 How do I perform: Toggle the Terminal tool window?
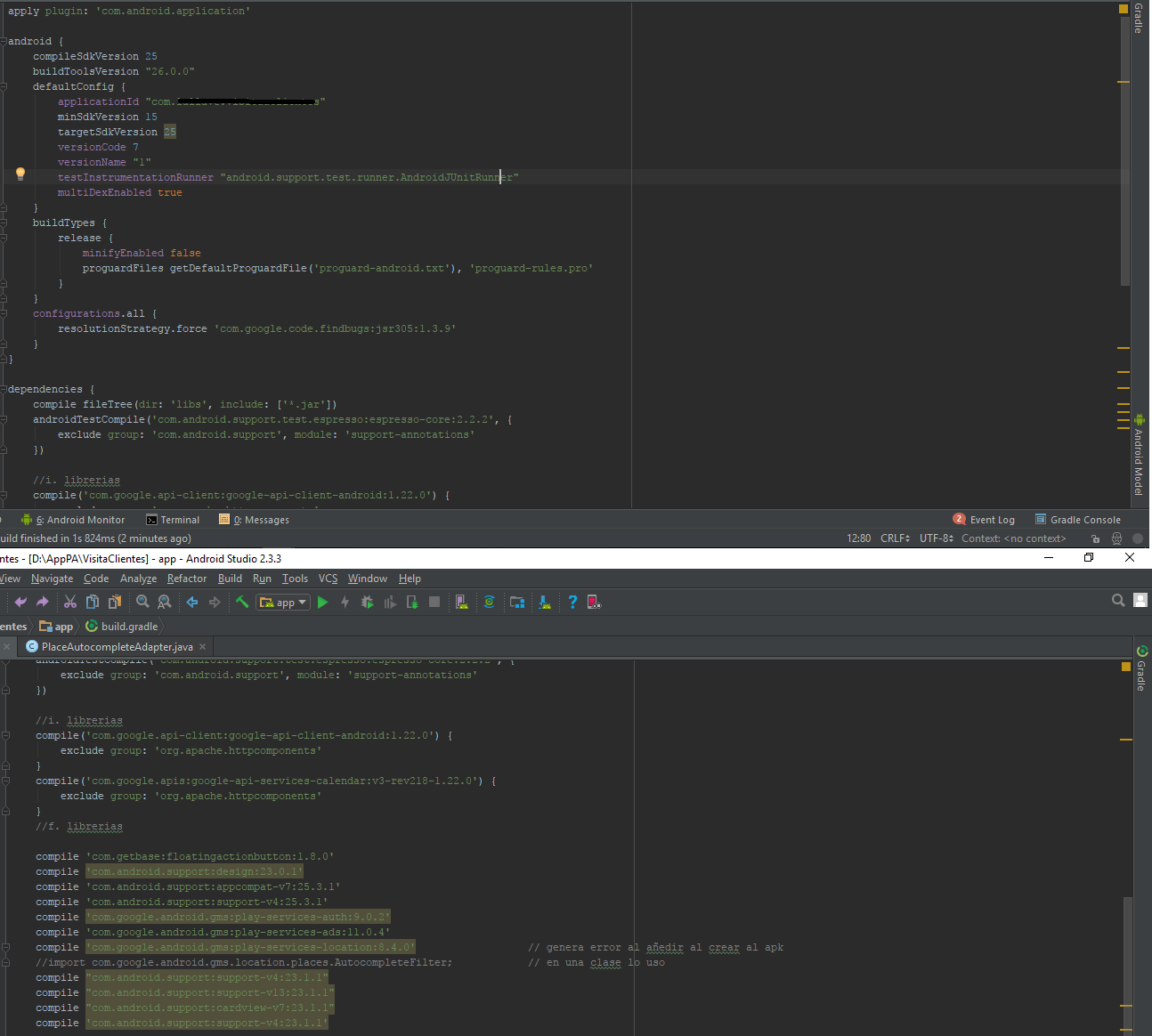click(x=173, y=520)
